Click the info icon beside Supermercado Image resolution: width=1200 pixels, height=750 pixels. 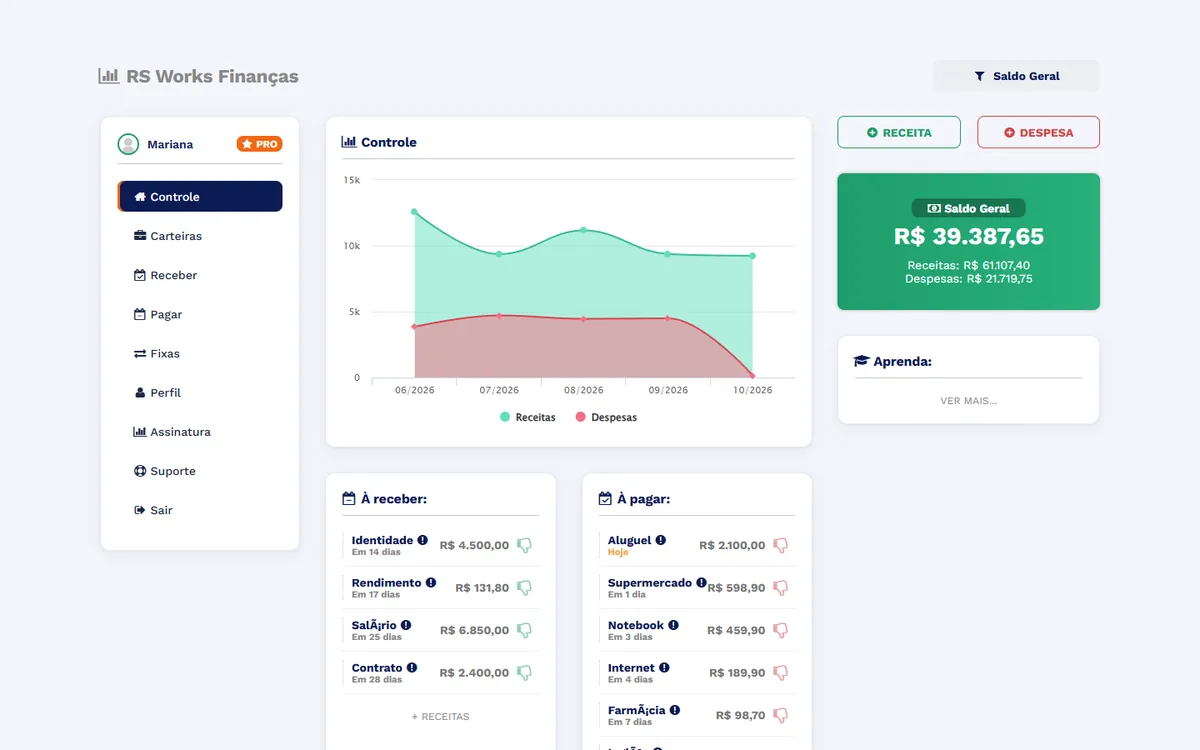click(702, 582)
